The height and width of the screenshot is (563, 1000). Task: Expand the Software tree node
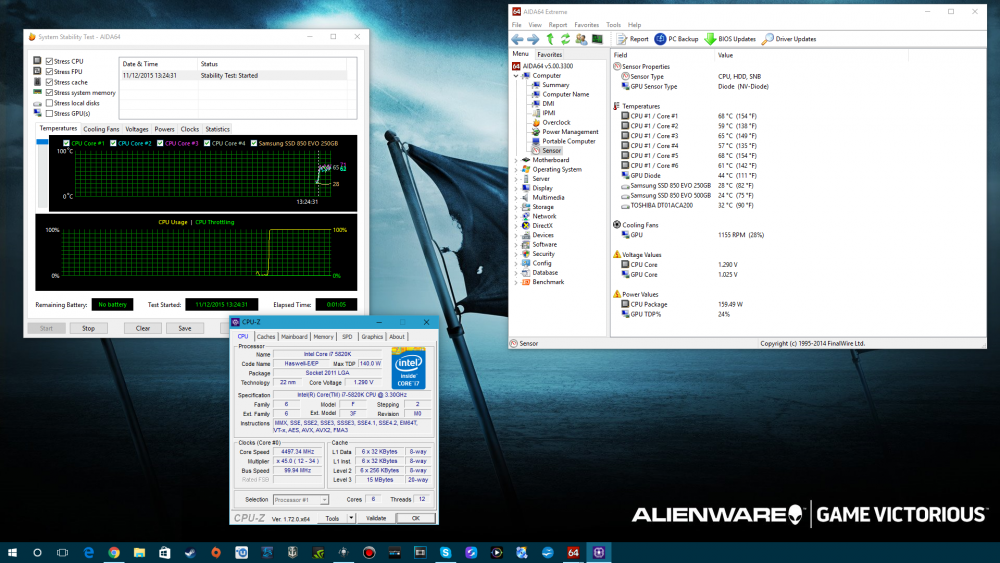tap(516, 245)
